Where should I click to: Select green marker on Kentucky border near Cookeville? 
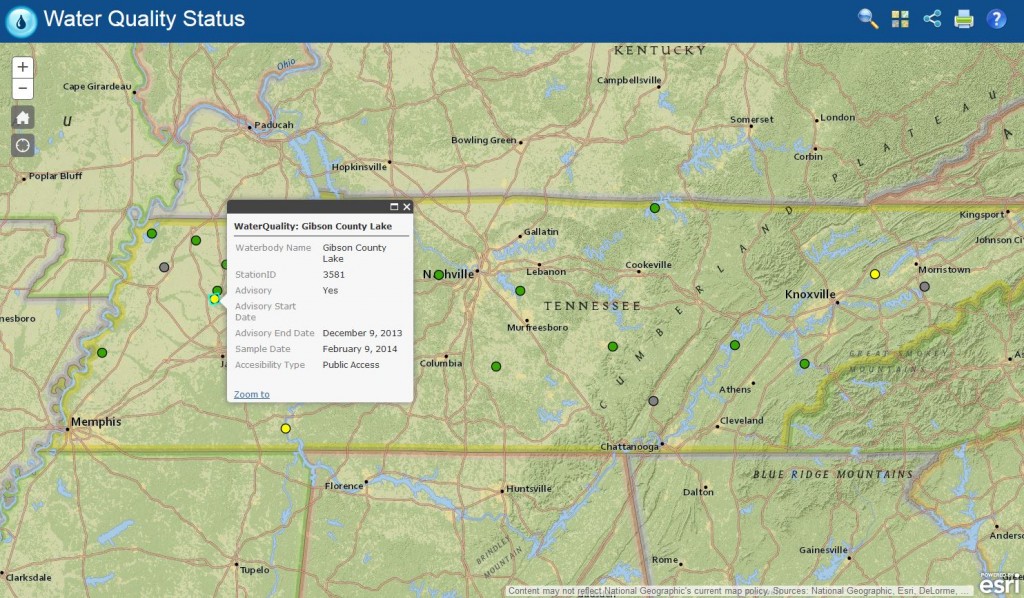[655, 208]
